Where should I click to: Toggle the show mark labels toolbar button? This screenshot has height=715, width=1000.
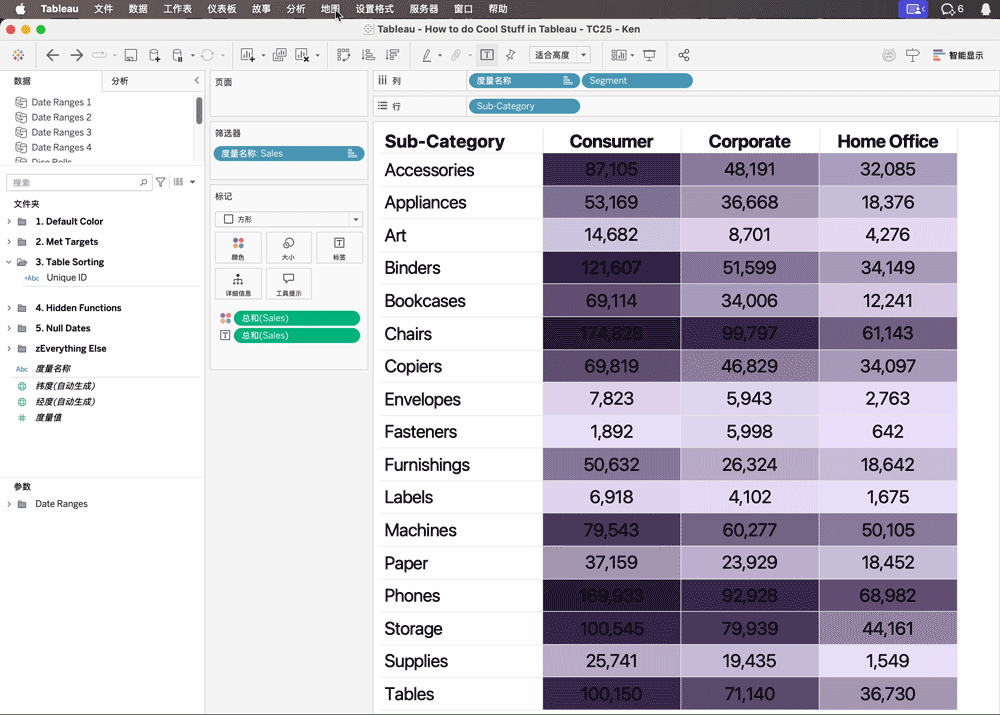487,55
